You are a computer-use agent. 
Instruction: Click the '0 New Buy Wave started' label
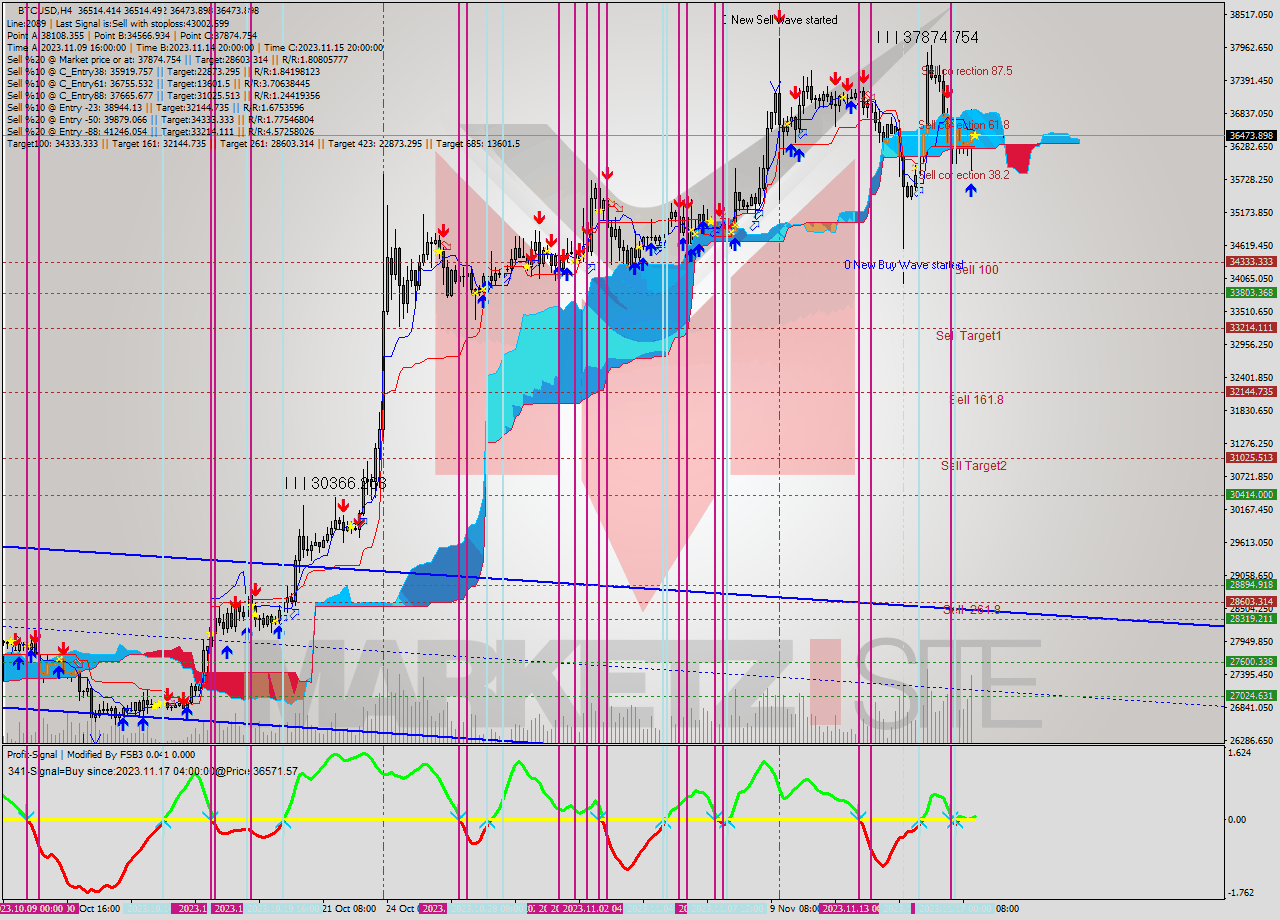(x=904, y=265)
